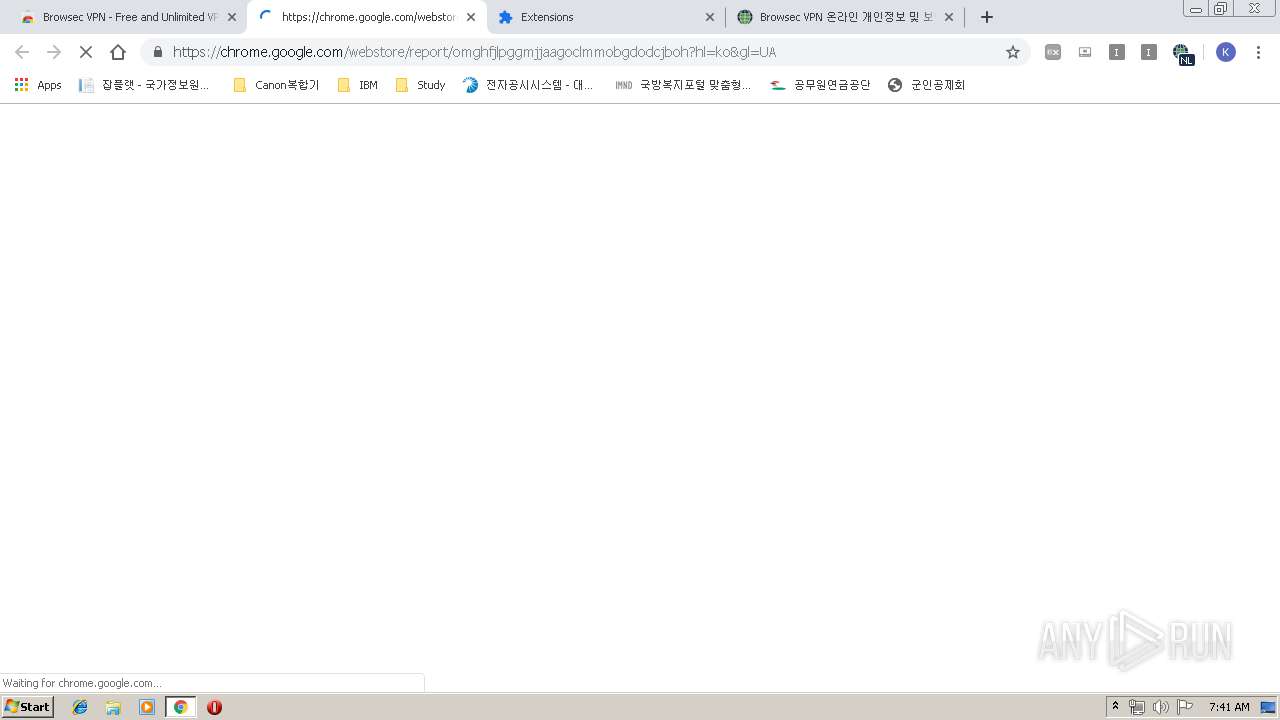
Task: Open the Study bookmark folder
Action: tap(420, 85)
